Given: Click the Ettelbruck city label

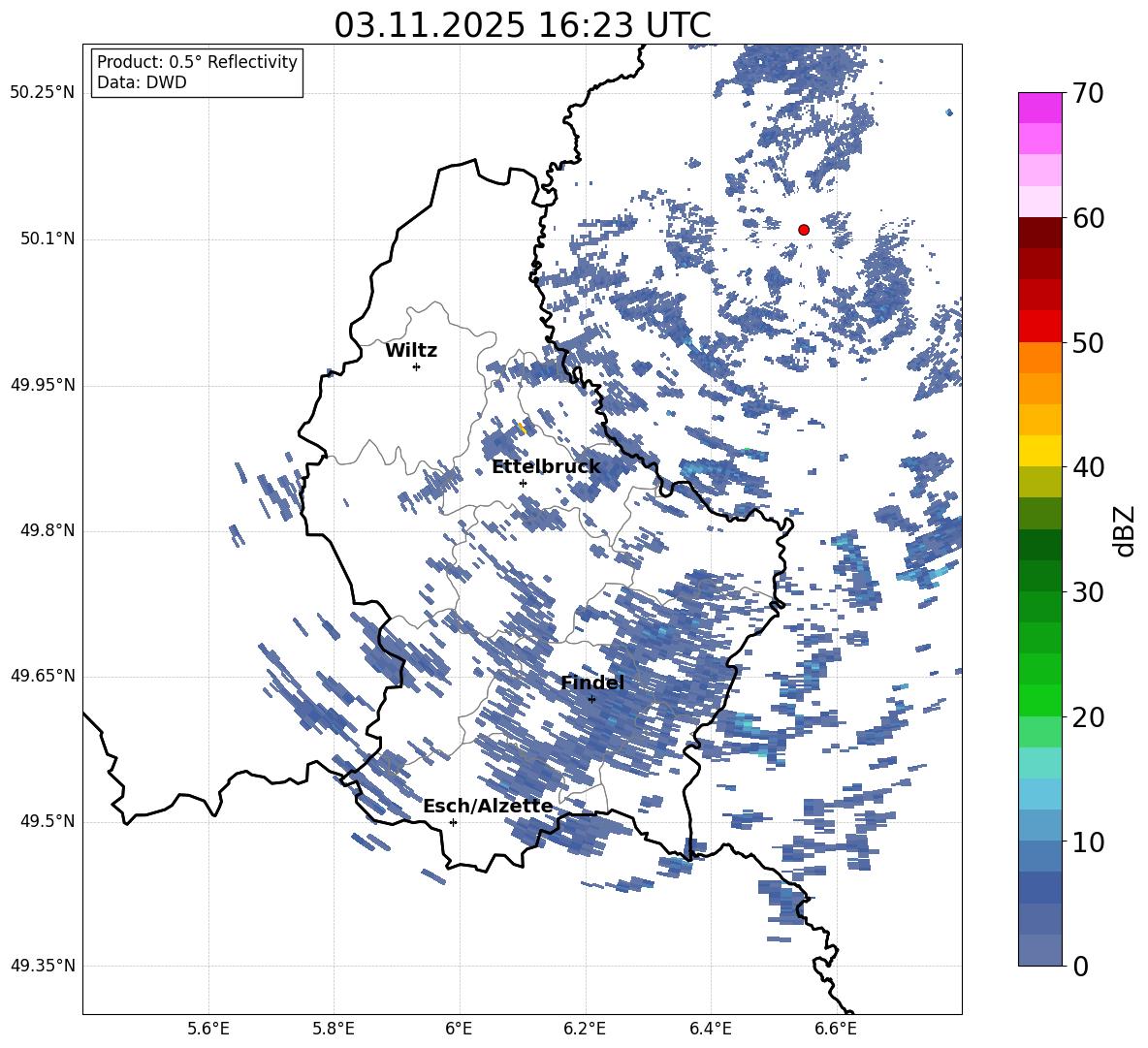Looking at the screenshot, I should tap(546, 467).
